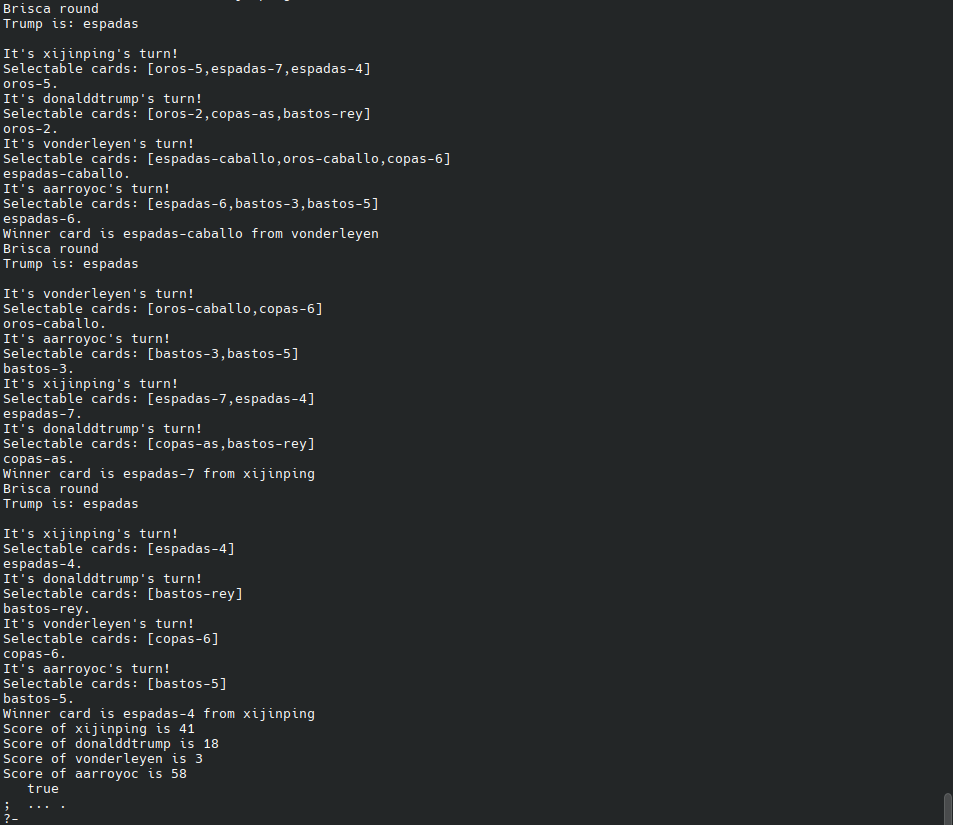Click the winner line for espadas-caballo
Viewport: 953px width, 825px height.
click(191, 234)
